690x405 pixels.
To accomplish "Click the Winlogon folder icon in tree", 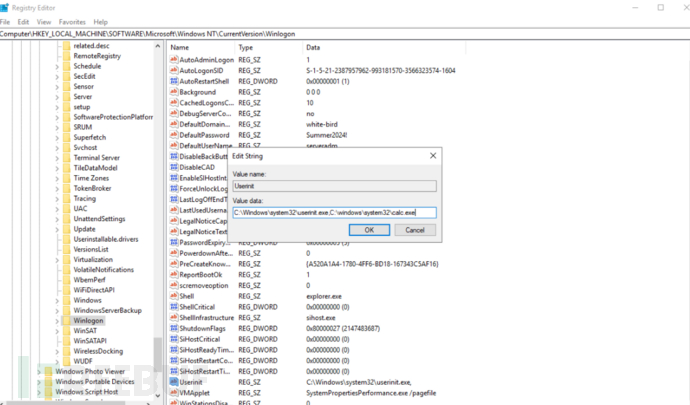I will (66, 320).
